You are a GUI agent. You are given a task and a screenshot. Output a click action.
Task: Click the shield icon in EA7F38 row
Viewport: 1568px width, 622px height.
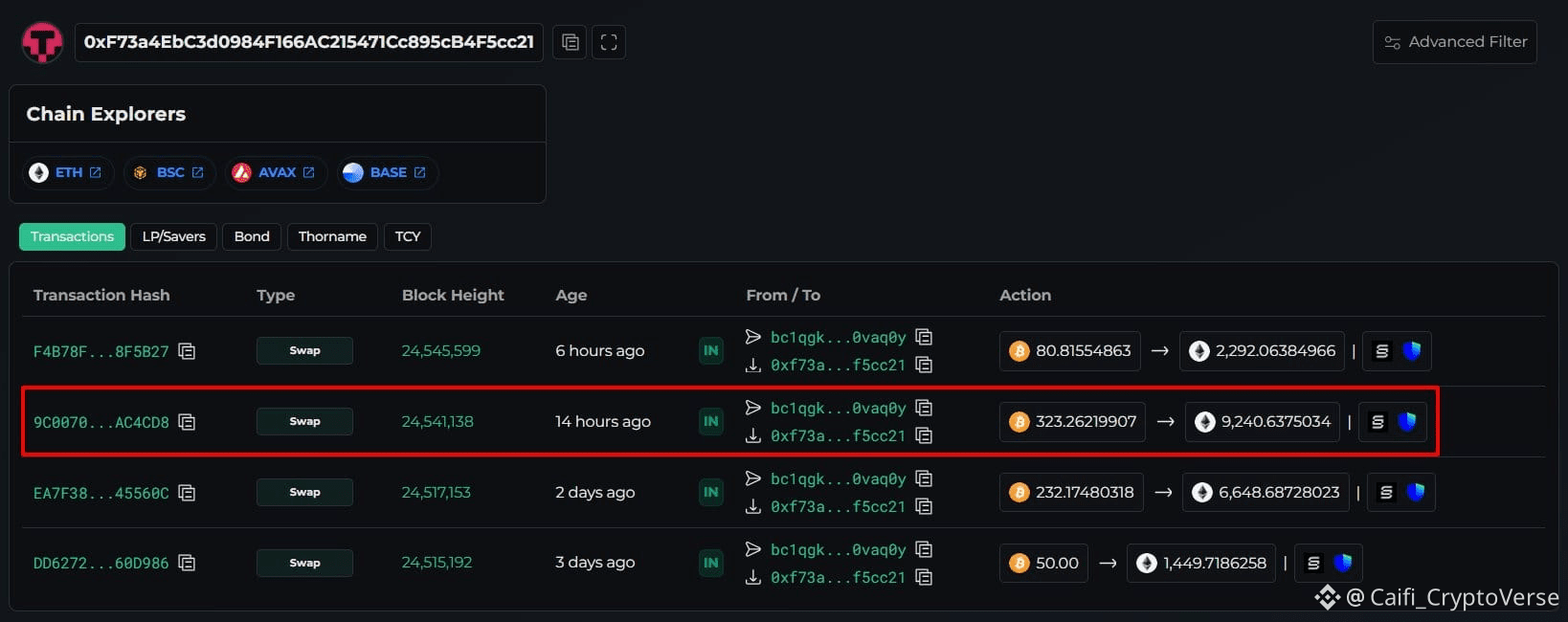[1416, 492]
